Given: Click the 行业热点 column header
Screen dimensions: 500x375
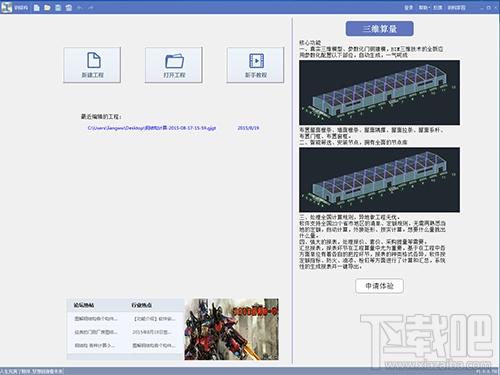Looking at the screenshot, I should pos(142,305).
